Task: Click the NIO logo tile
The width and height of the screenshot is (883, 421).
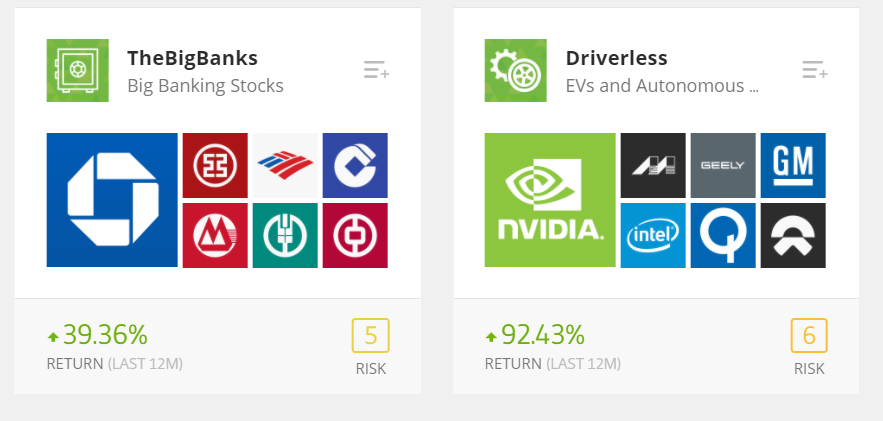Action: pos(793,235)
